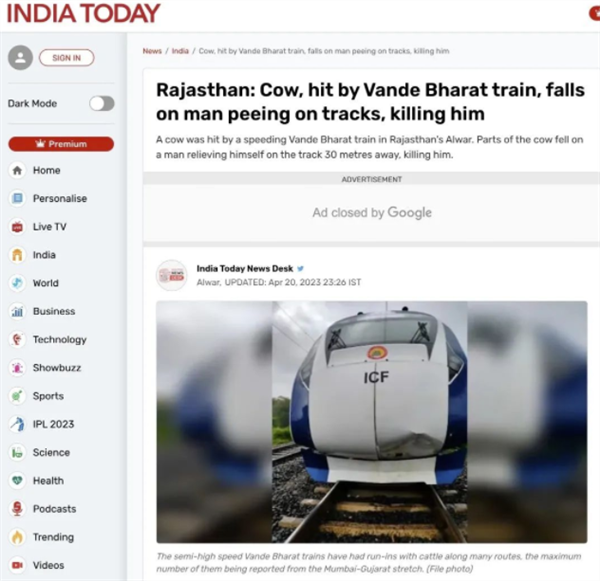The width and height of the screenshot is (600, 581).
Task: Open the Technology section
Action: coord(60,339)
